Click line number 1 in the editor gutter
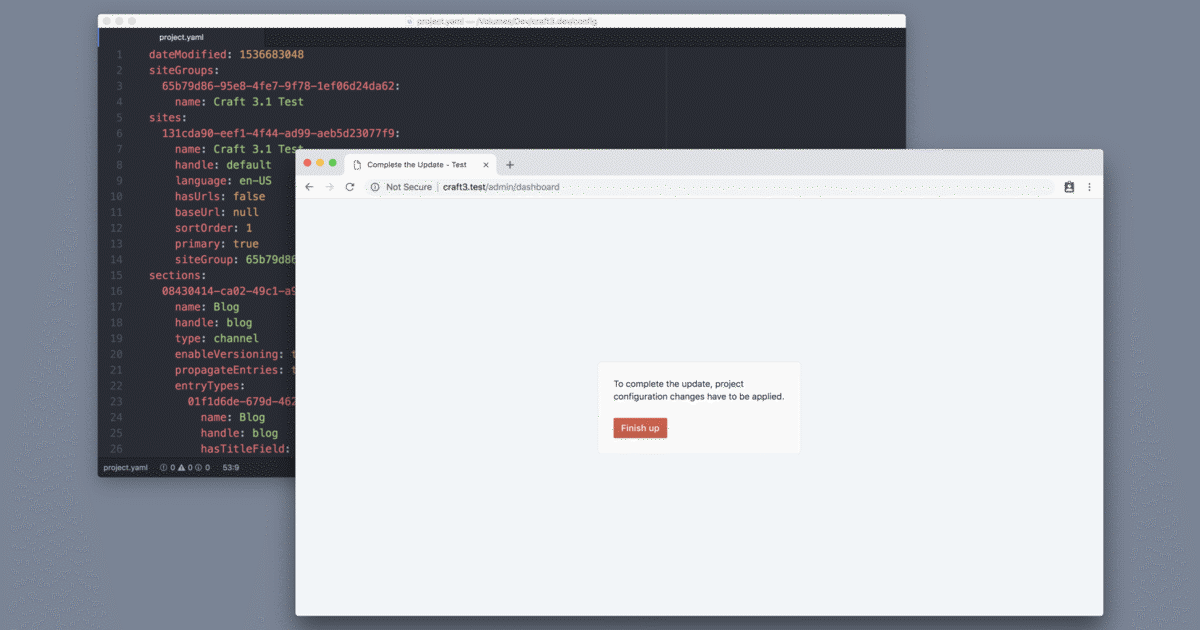The width and height of the screenshot is (1200, 630). pos(119,54)
